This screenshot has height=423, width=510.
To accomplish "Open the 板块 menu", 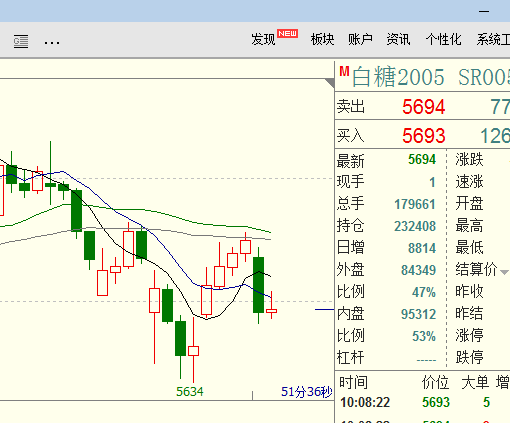I will point(322,39).
